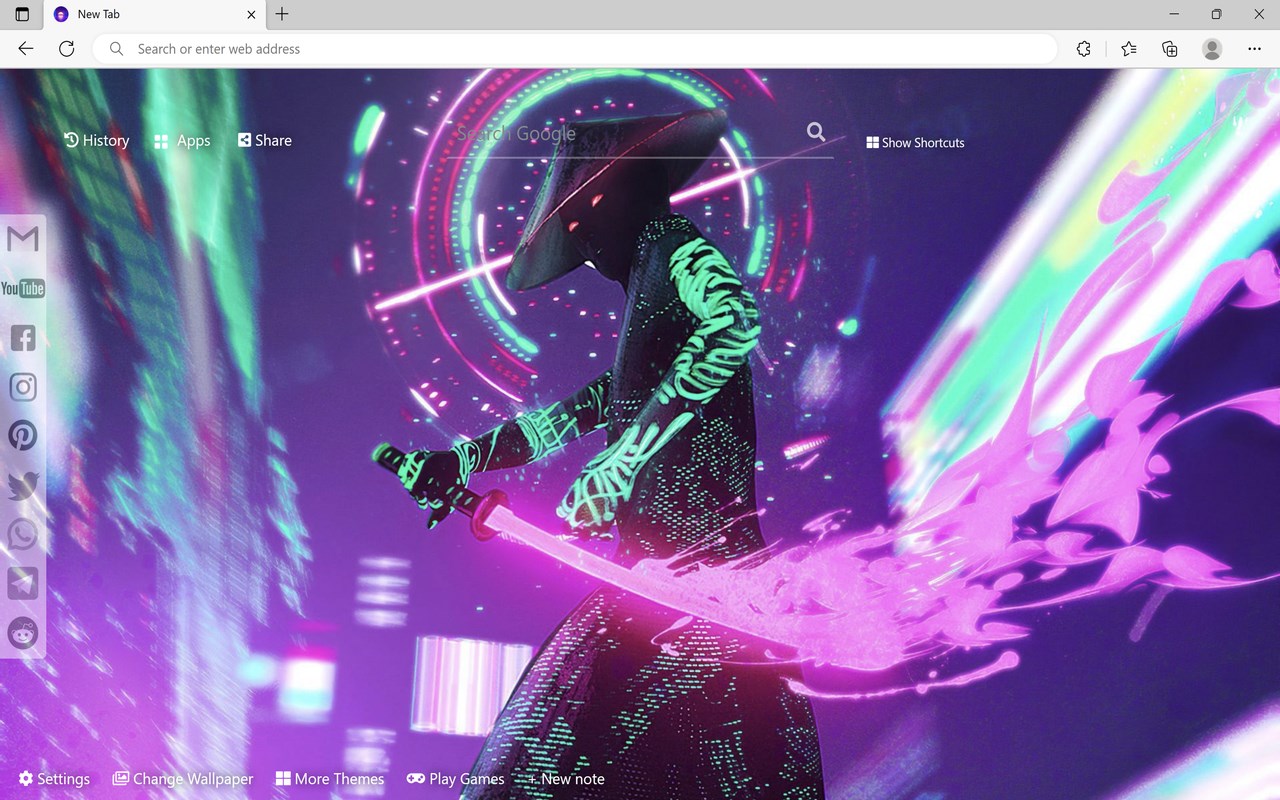Close the New Tab tab
This screenshot has height=800, width=1280.
[251, 14]
